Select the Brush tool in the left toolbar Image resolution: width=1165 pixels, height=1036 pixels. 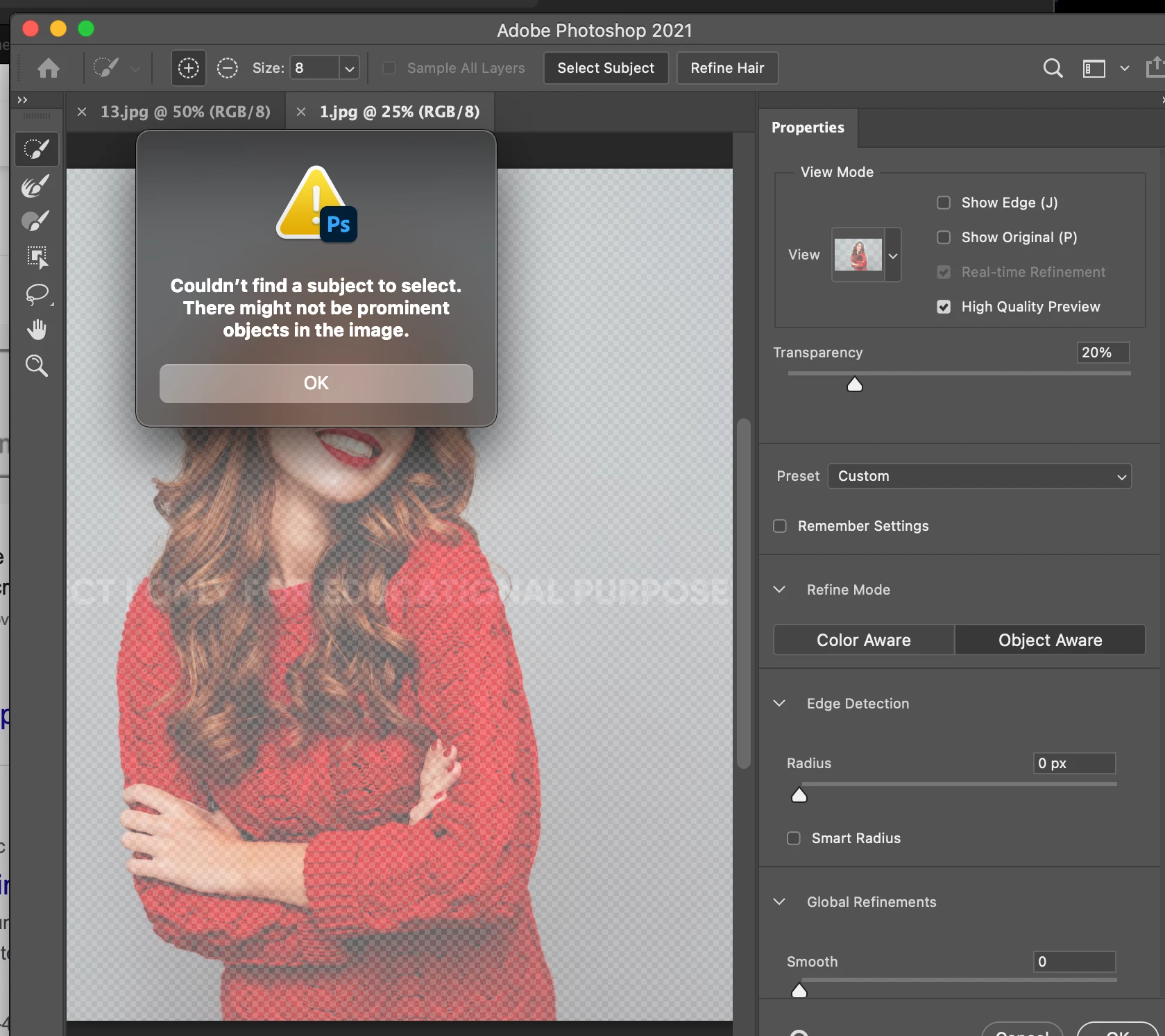point(36,221)
